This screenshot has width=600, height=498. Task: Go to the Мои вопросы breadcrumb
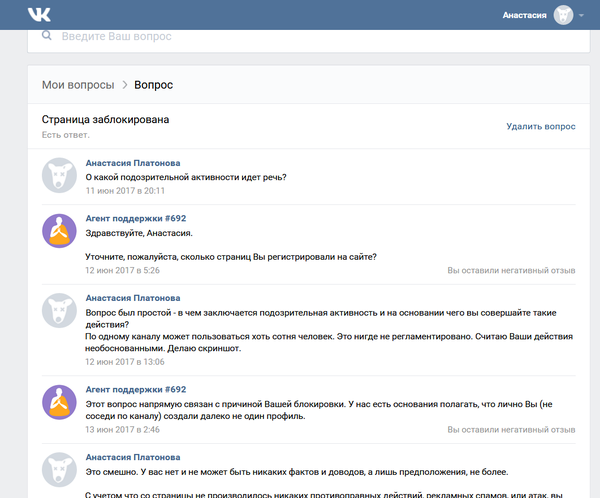(x=78, y=85)
